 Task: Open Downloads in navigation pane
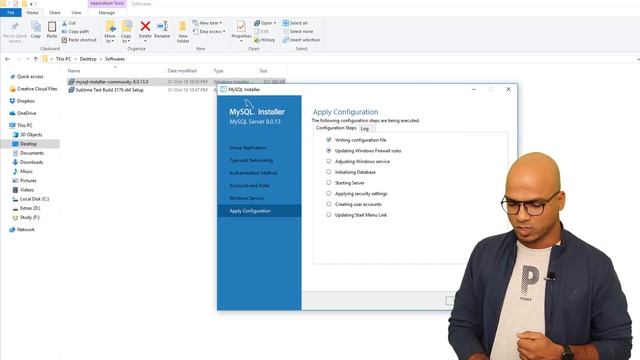tap(31, 162)
